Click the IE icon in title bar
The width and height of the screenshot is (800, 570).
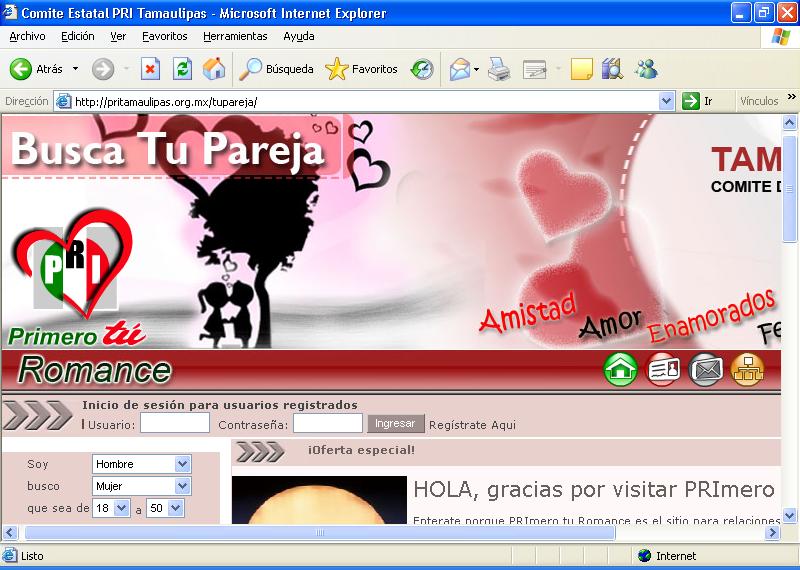10,12
